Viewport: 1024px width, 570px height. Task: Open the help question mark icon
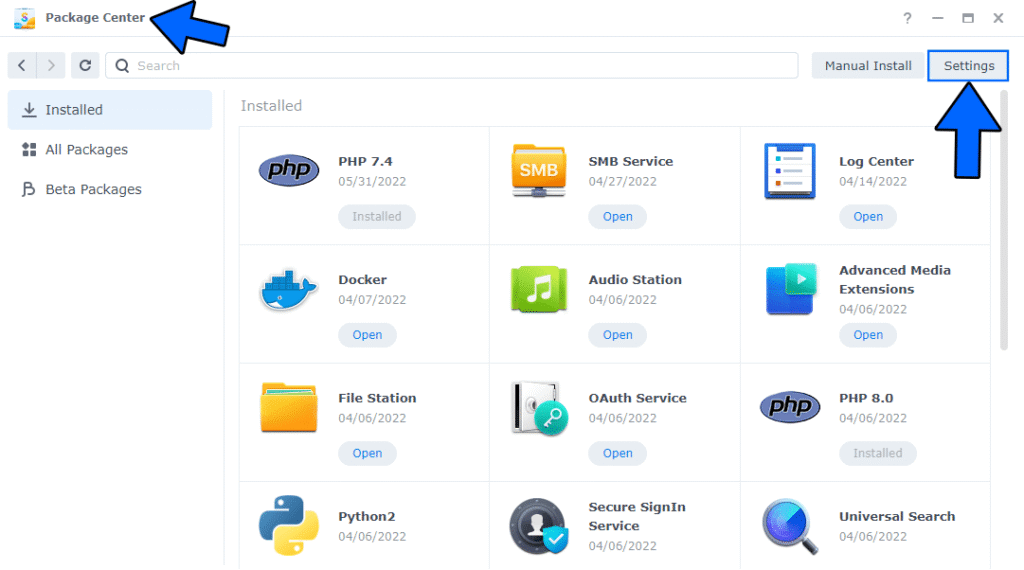[x=908, y=18]
